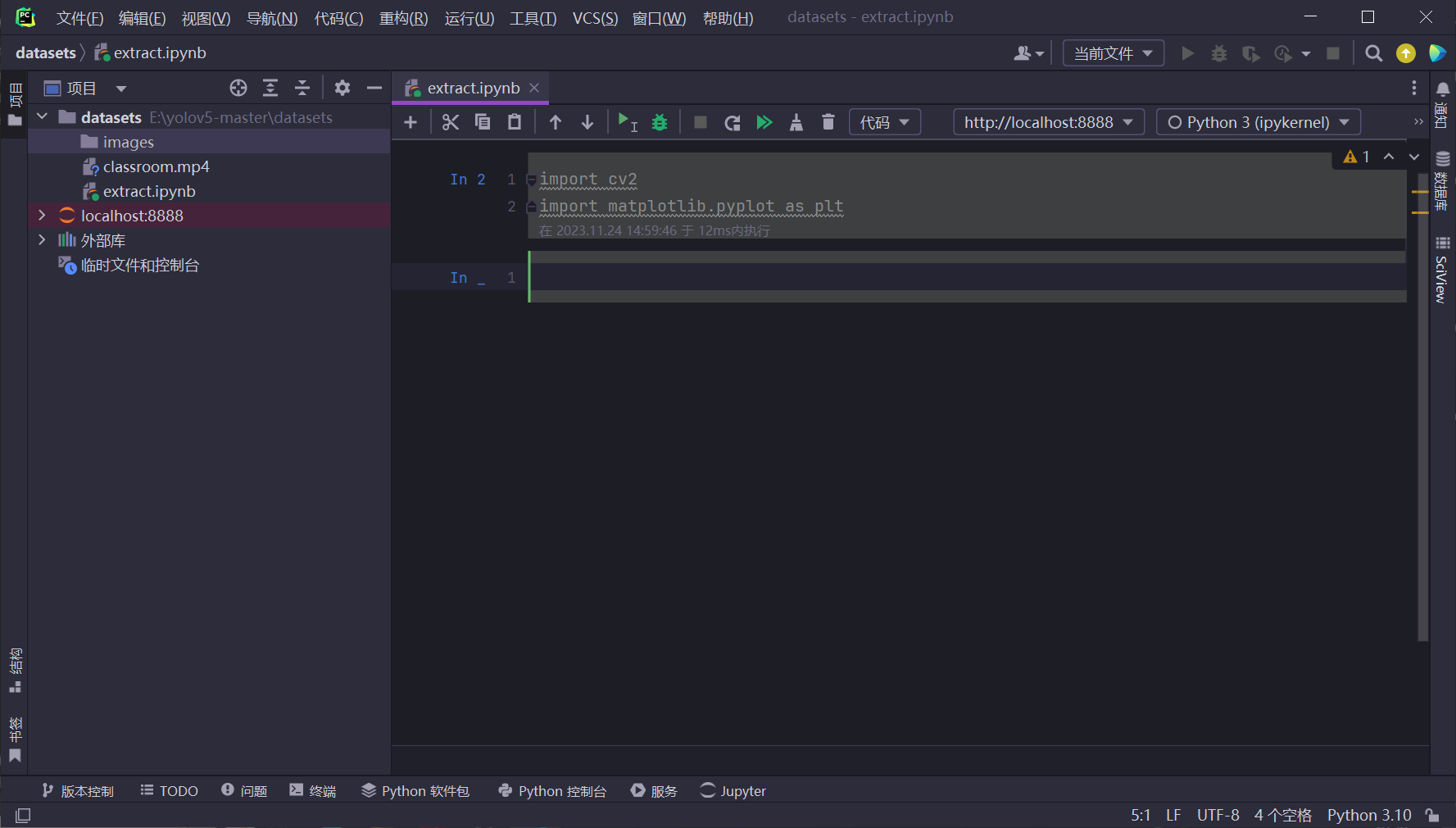This screenshot has width=1456, height=828.
Task: Open the Jupyter tool window
Action: 733,791
